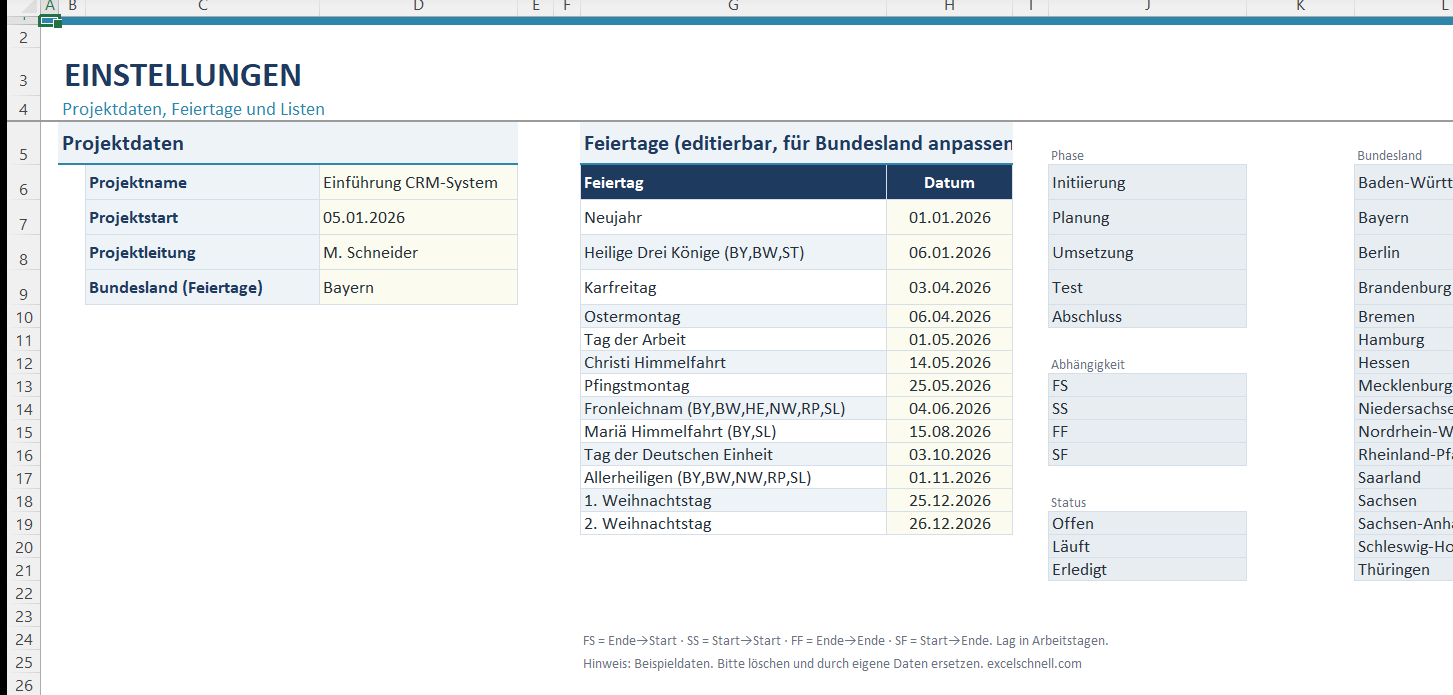
Task: Click the Karfreitag holiday cell
Action: pos(733,287)
